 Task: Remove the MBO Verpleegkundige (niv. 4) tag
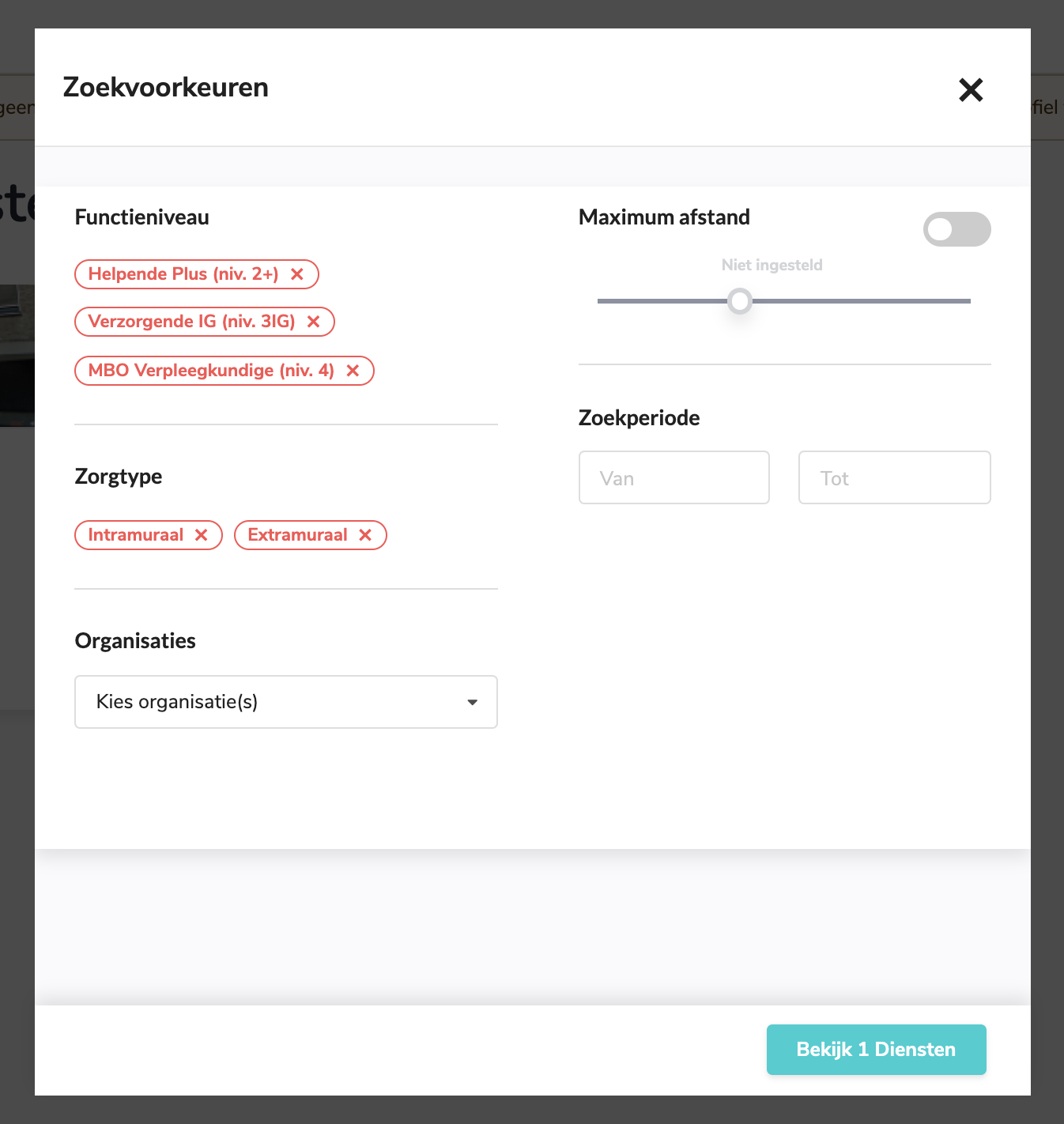(353, 371)
